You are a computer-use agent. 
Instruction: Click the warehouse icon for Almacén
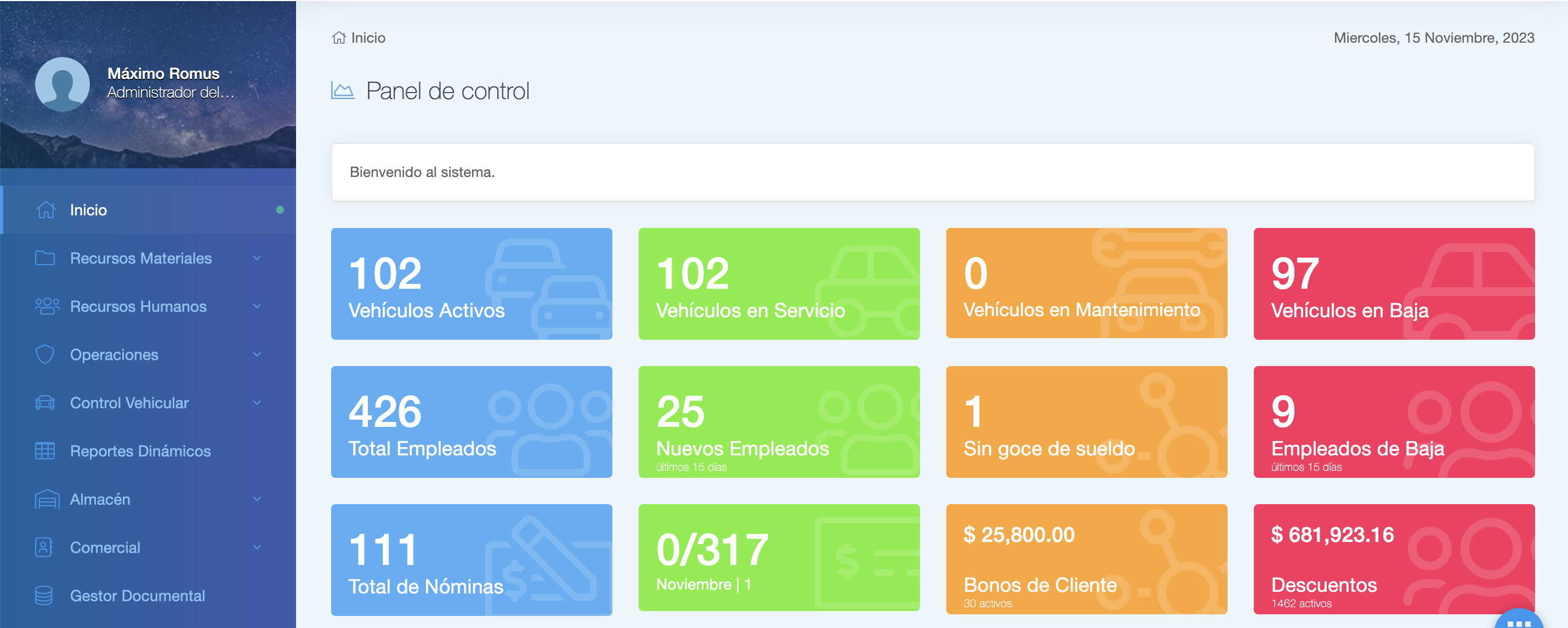pos(47,499)
